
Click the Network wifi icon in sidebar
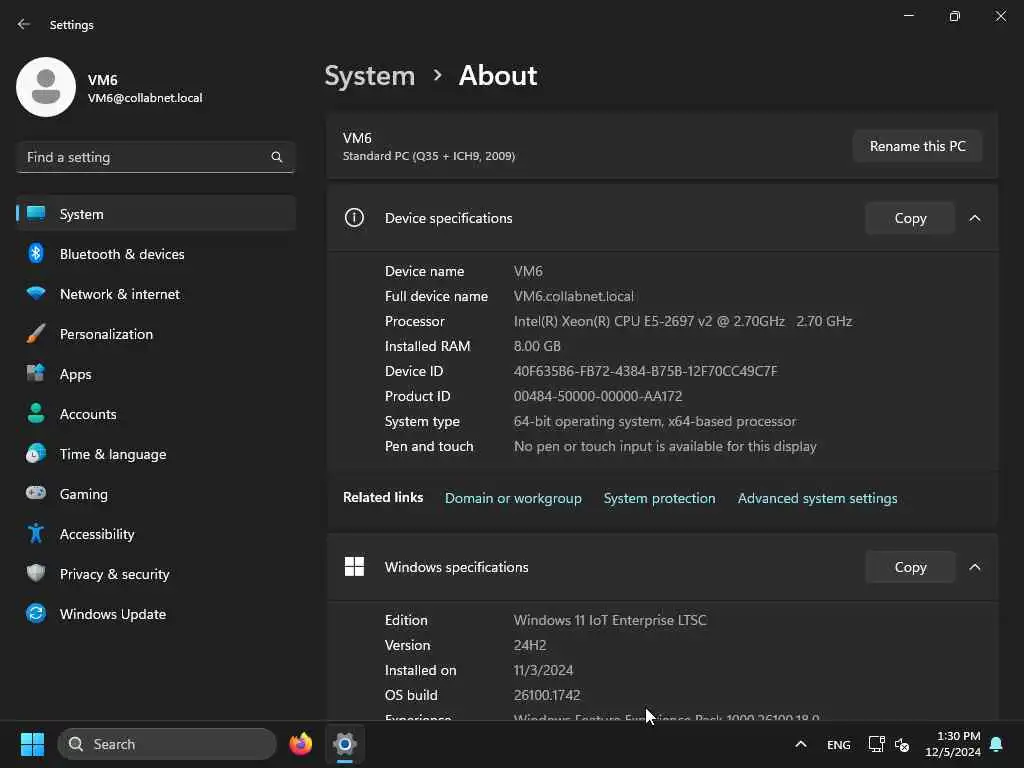[x=36, y=293]
